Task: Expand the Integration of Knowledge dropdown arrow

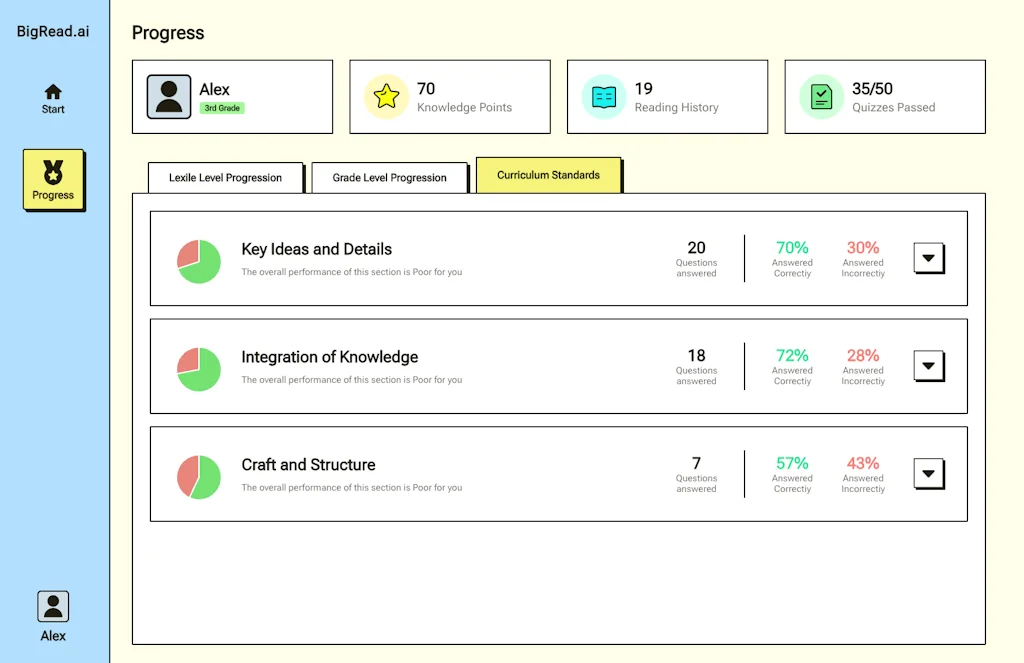Action: click(x=929, y=366)
